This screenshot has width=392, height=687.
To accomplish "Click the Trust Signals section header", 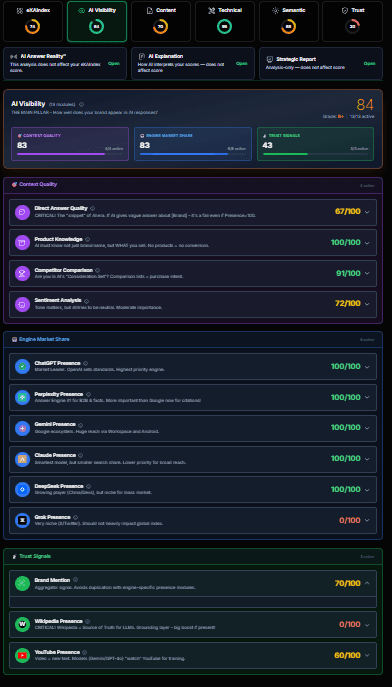I will (193, 556).
